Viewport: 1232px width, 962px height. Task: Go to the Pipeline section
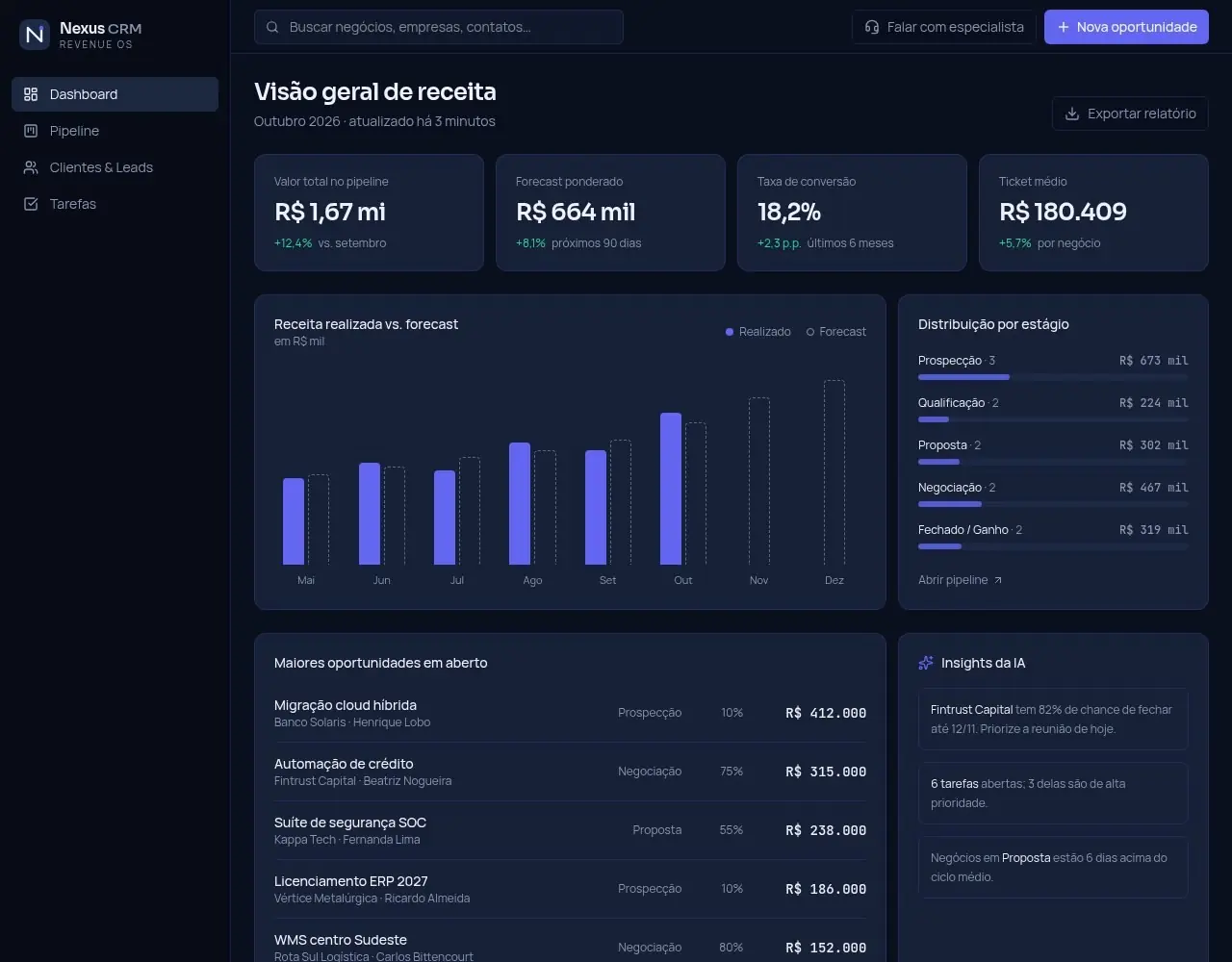click(115, 131)
